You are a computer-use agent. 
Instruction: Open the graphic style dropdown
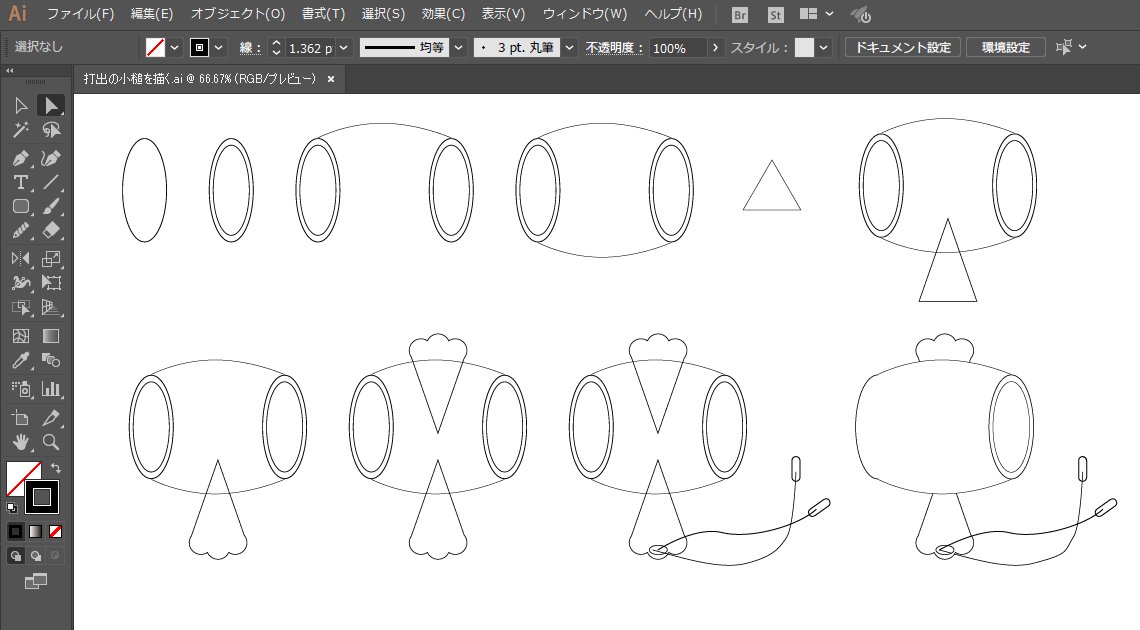pyautogui.click(x=823, y=48)
